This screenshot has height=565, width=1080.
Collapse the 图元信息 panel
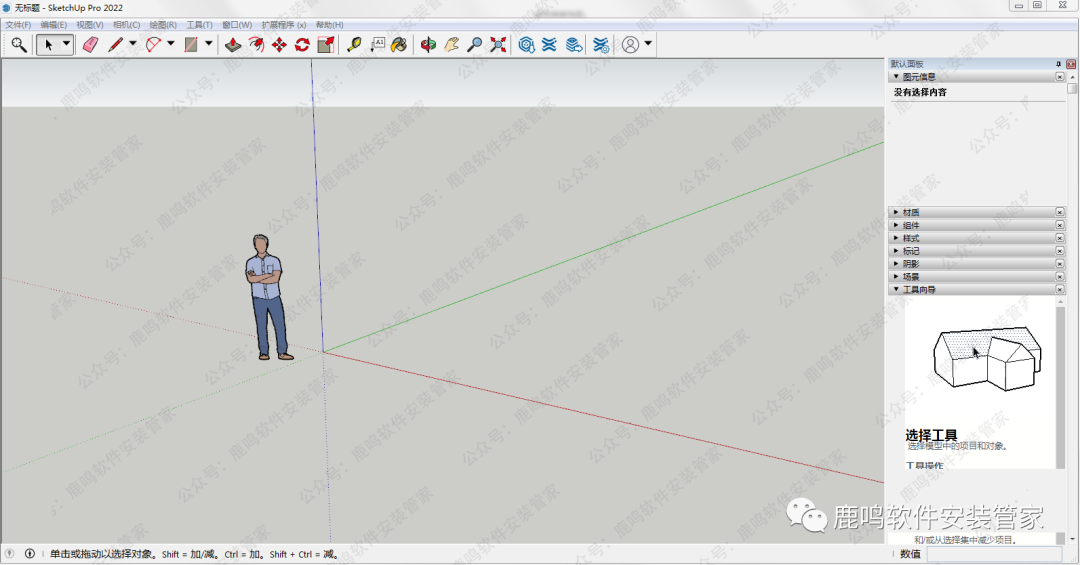pos(896,76)
